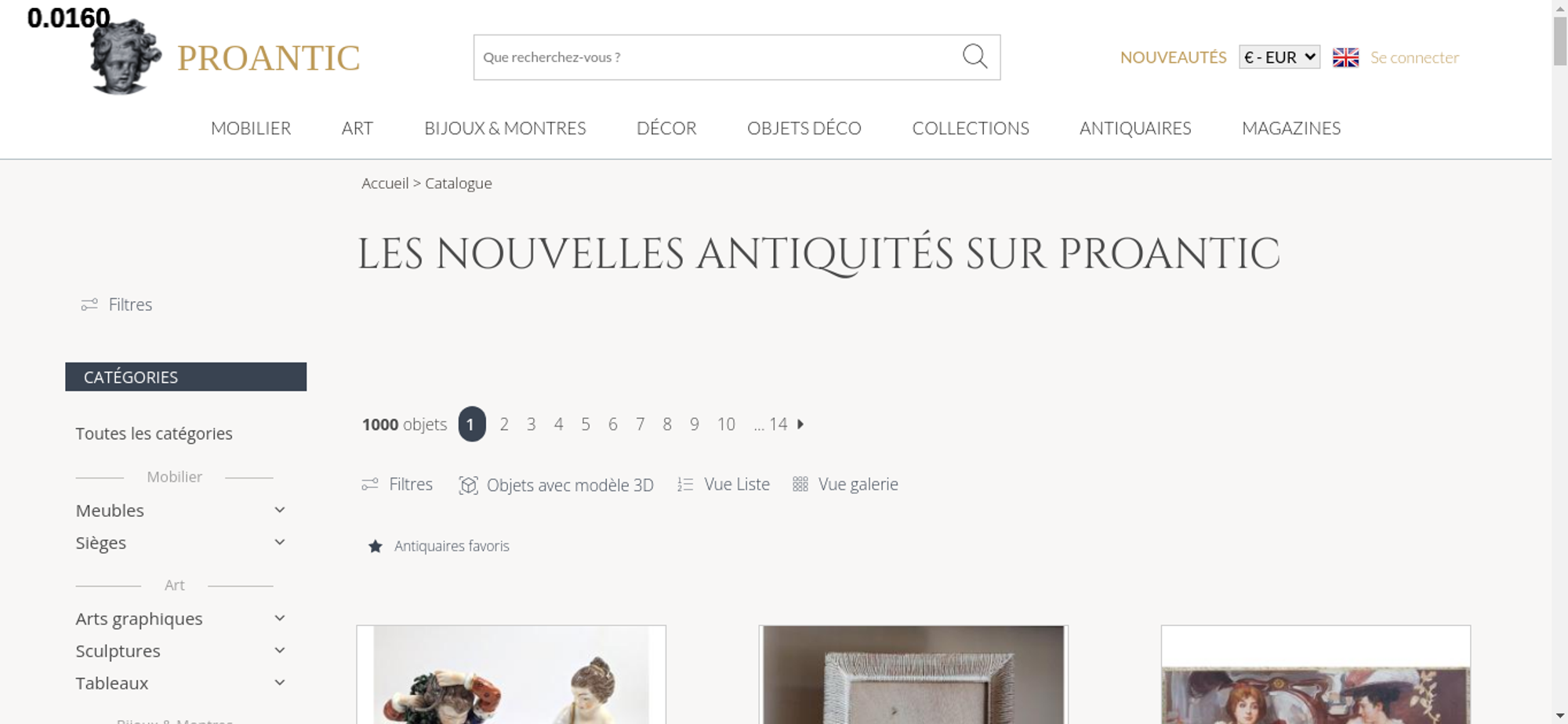Switch language via UK flag icon

click(x=1345, y=57)
